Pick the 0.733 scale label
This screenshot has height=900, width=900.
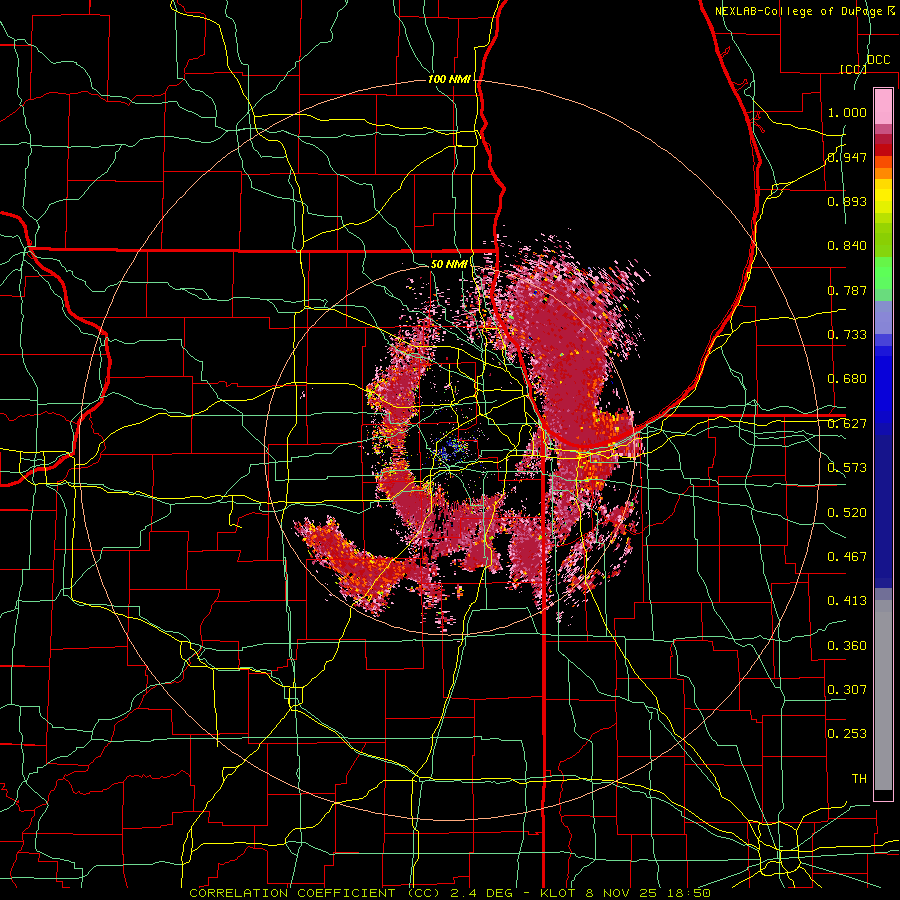tap(847, 335)
